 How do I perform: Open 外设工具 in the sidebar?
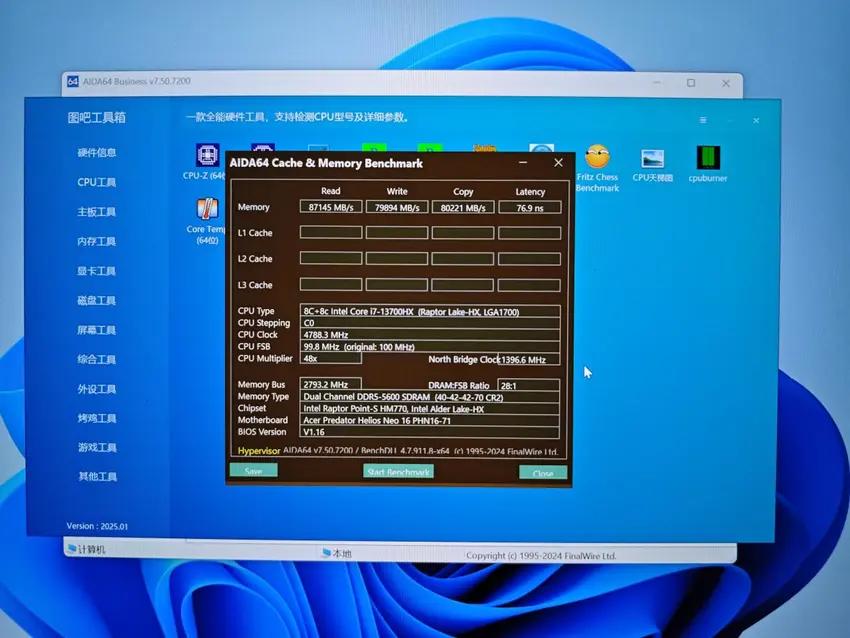[x=96, y=389]
